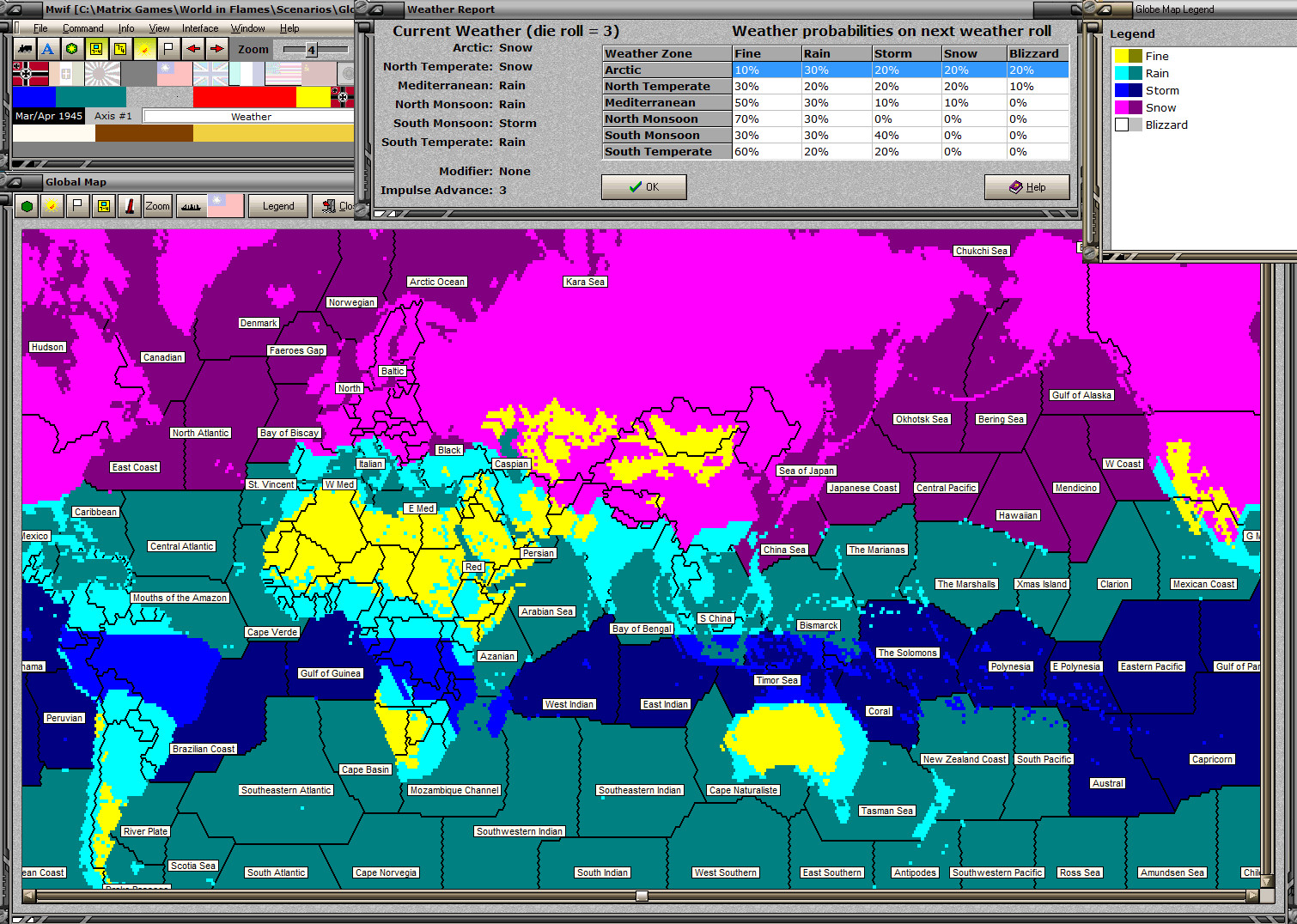Click the yellow unit counter icon in Global Map toolbar
Viewport: 1297px width, 924px height.
click(103, 206)
